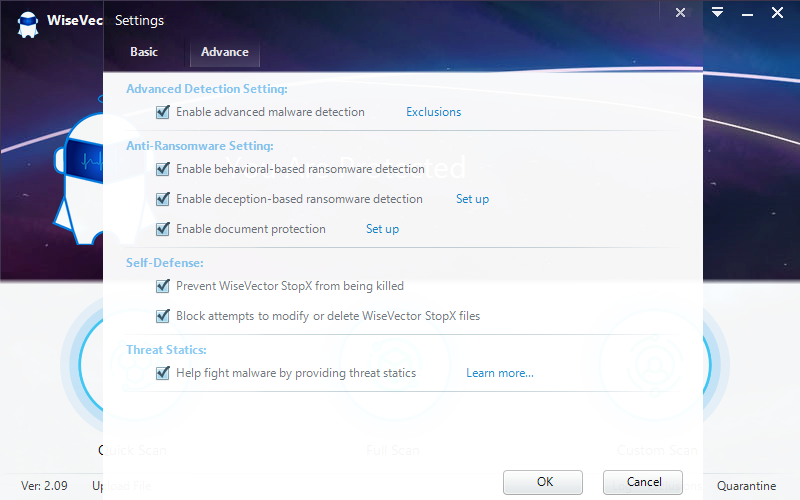This screenshot has width=800, height=500.
Task: Disable behavioral-based ransomware detection
Action: [163, 169]
